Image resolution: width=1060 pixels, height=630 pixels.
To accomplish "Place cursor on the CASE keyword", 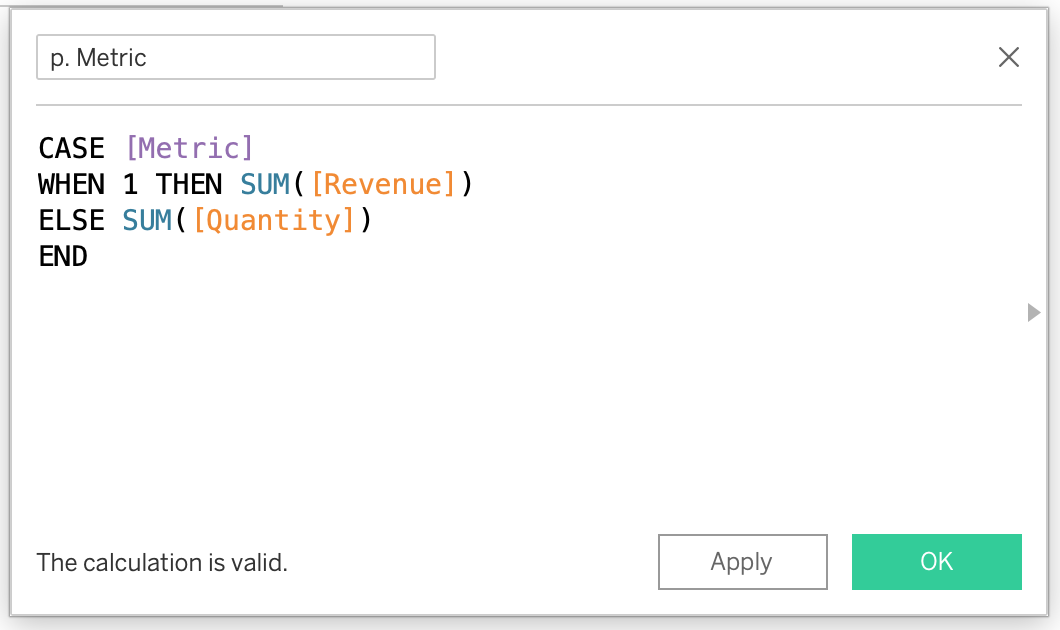I will point(71,149).
